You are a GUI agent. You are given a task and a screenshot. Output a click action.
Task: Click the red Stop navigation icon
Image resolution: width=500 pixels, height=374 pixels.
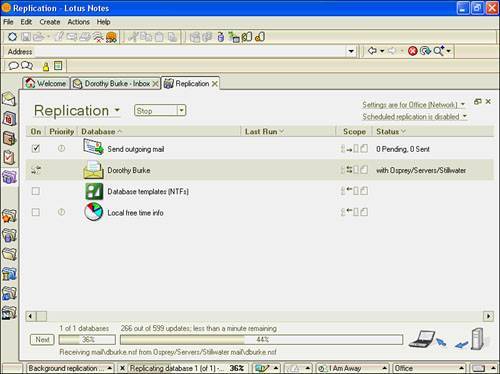click(x=413, y=51)
